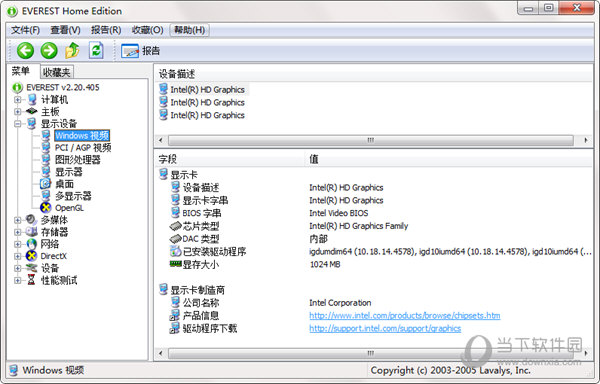The width and height of the screenshot is (600, 384).
Task: Expand the 存储器 tree node
Action: pos(18,232)
